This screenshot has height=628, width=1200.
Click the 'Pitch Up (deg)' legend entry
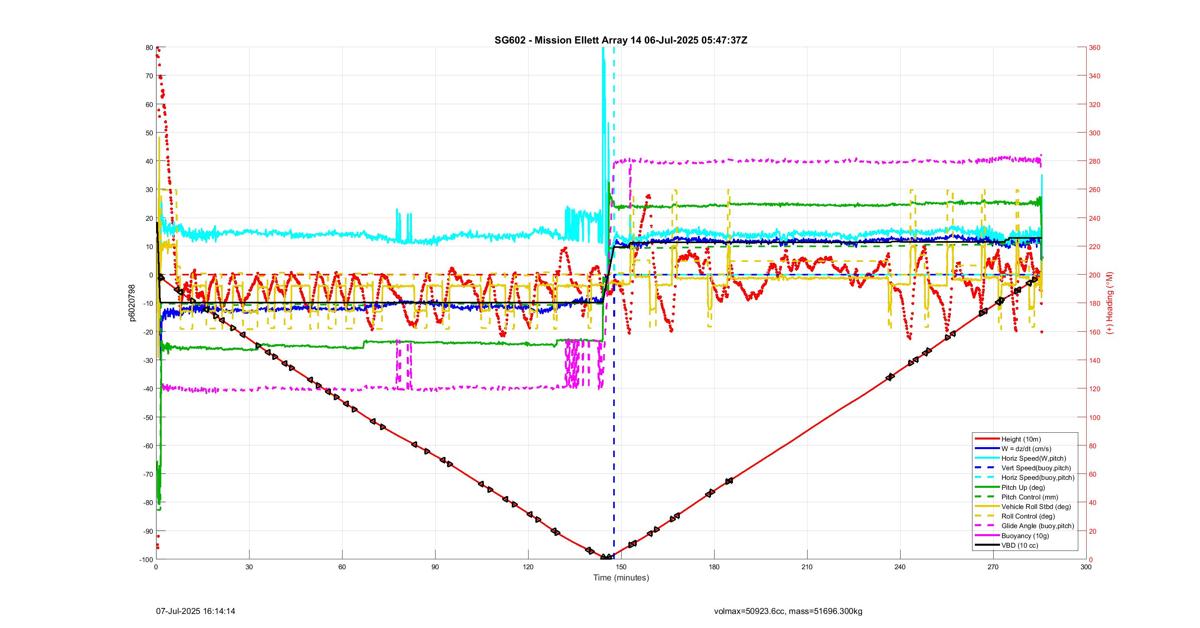coord(1023,487)
